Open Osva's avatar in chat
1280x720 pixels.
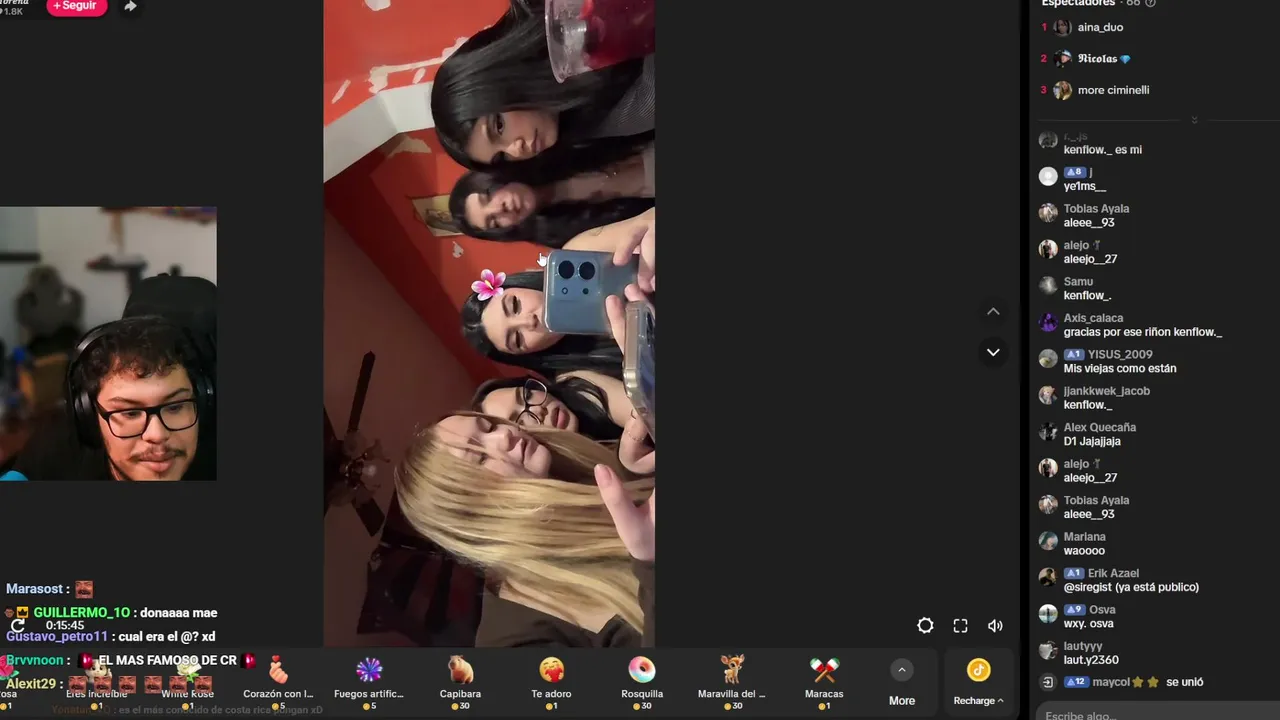tap(1048, 614)
